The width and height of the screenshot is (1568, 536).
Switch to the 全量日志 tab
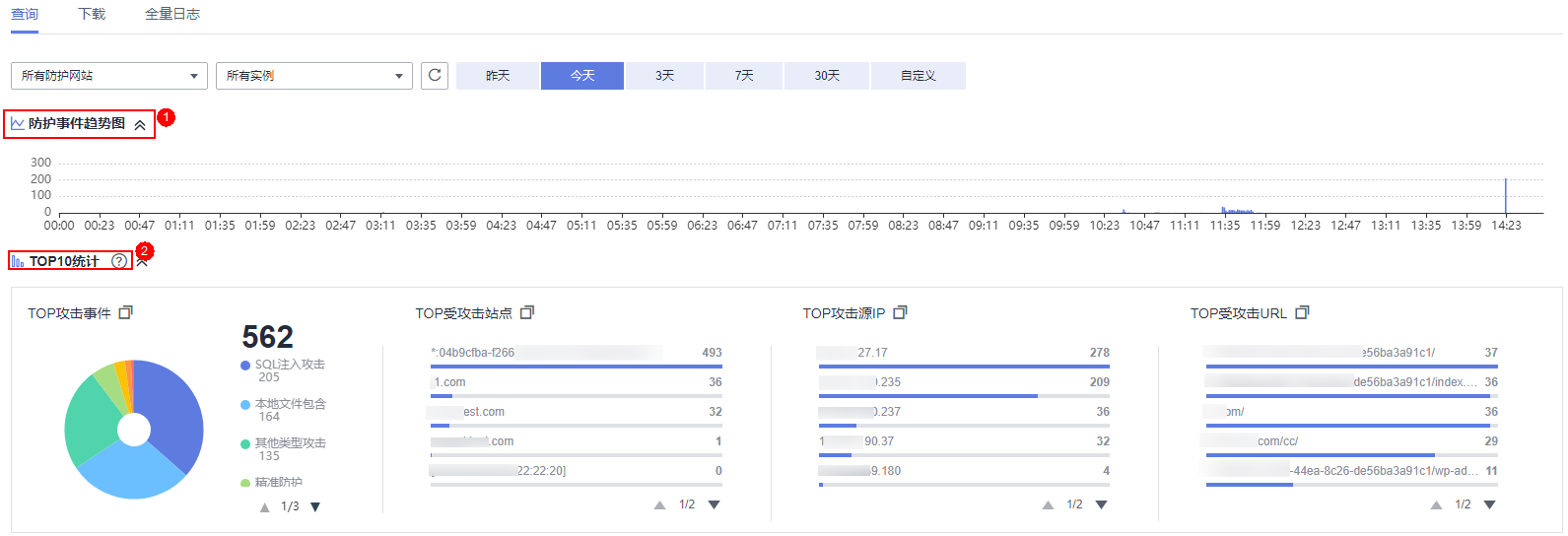pos(172,15)
